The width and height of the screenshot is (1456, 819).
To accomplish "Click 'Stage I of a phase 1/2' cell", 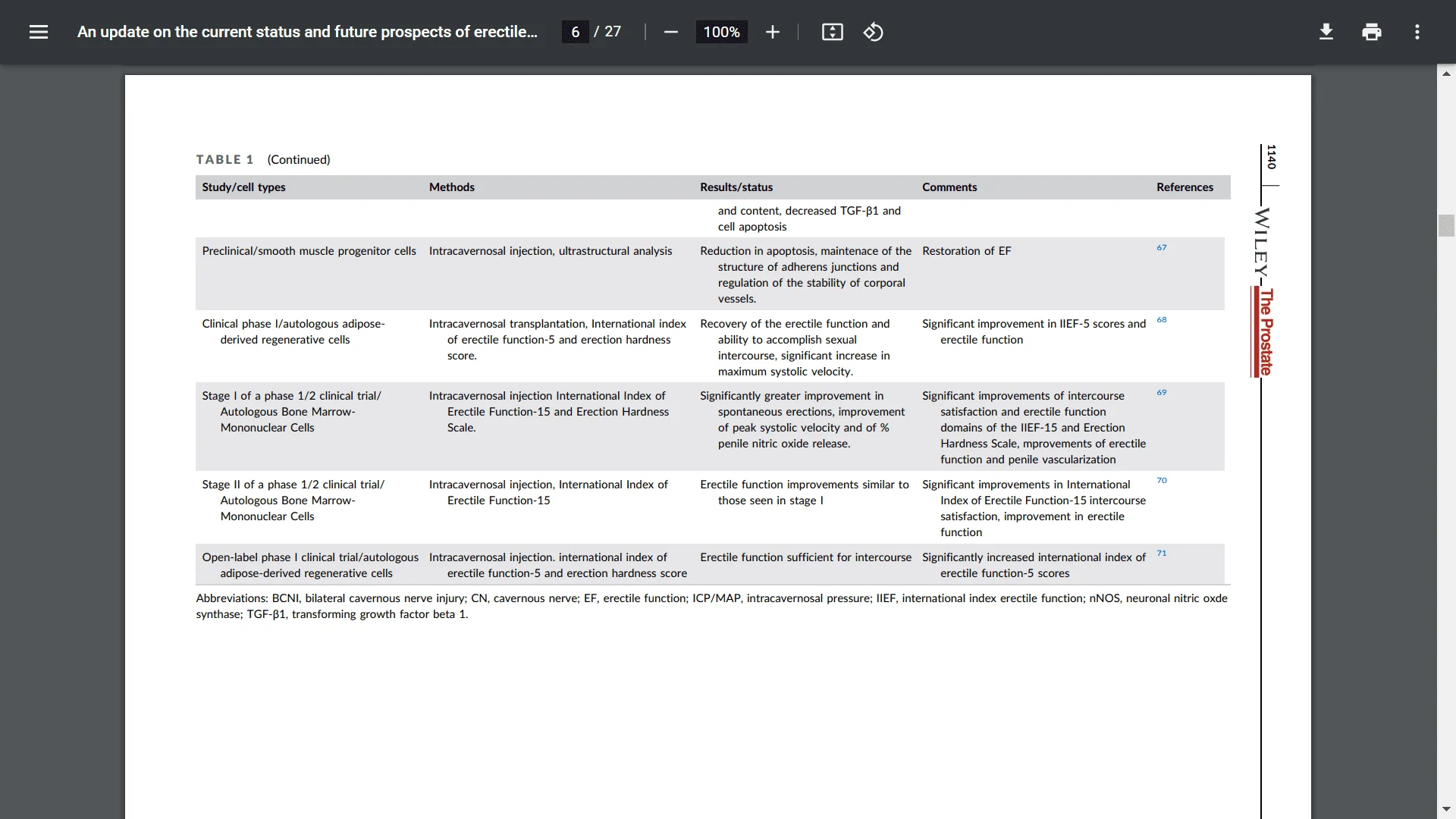I will pyautogui.click(x=291, y=412).
